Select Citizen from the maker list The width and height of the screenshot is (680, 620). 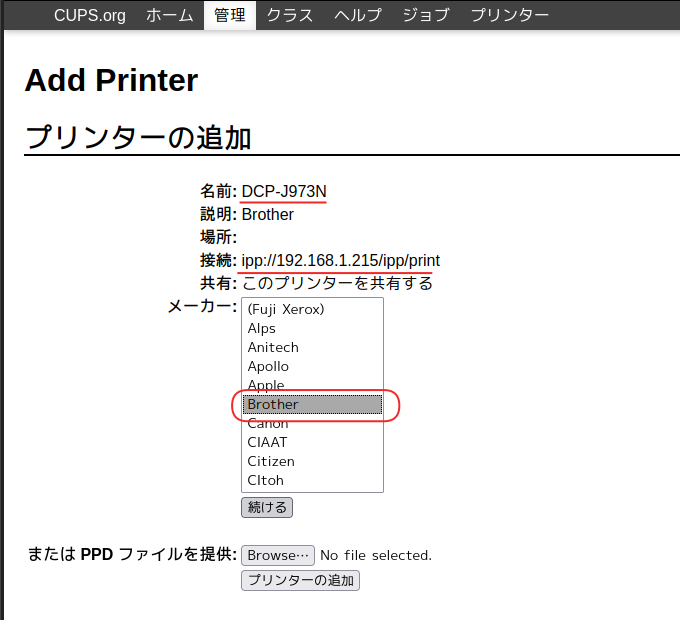[x=271, y=461]
